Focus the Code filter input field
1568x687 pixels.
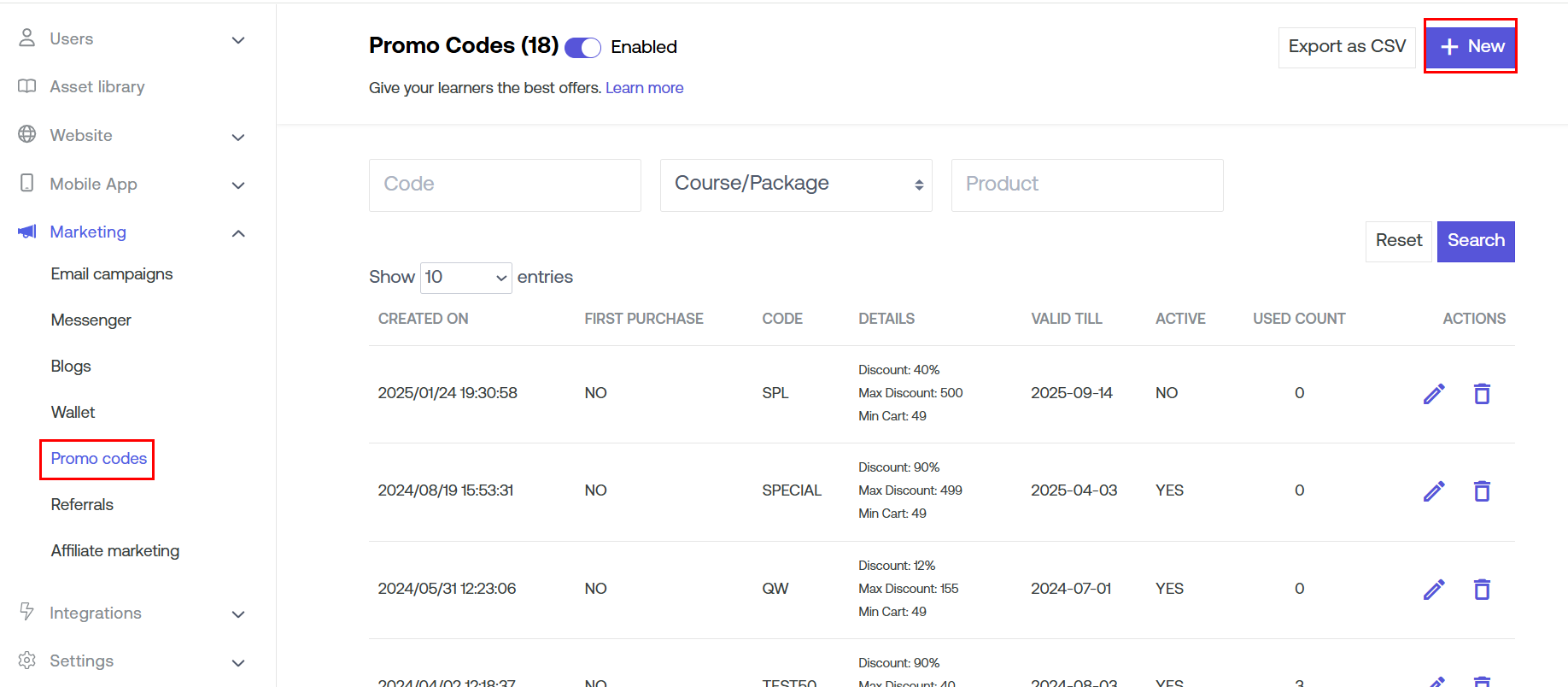click(x=505, y=185)
